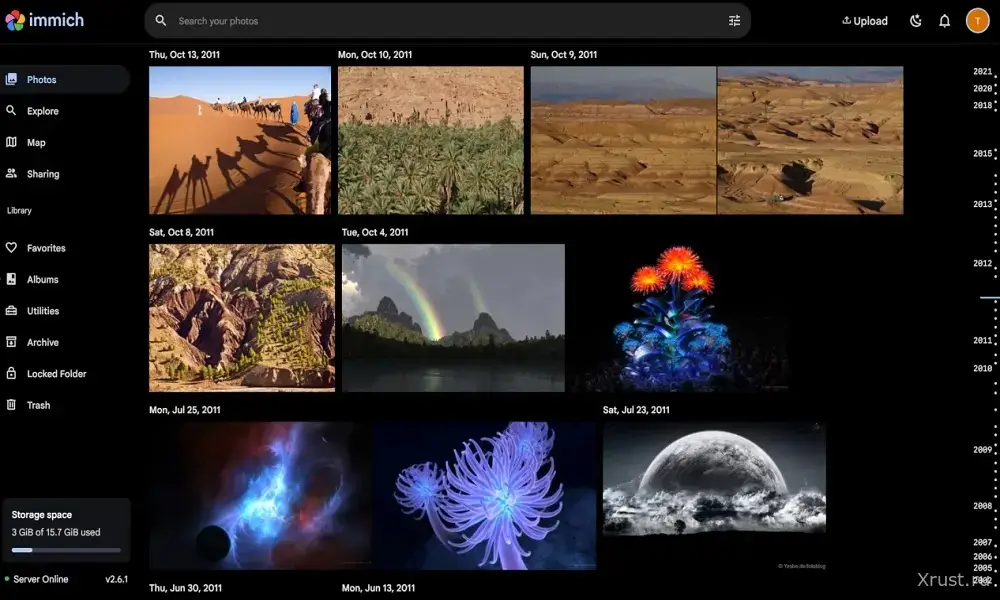Click the Immich logo icon
The image size is (1000, 600).
tap(15, 20)
